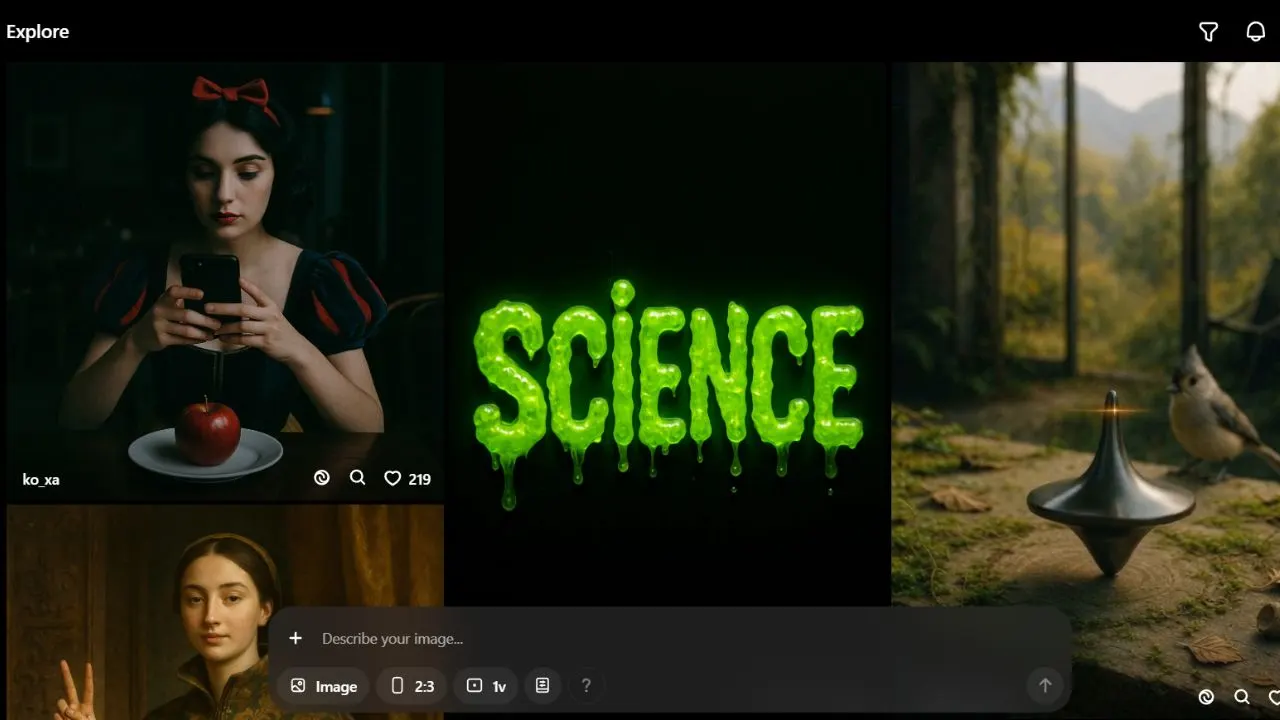
Task: Open the ko_xa user profile link
Action: 41,479
